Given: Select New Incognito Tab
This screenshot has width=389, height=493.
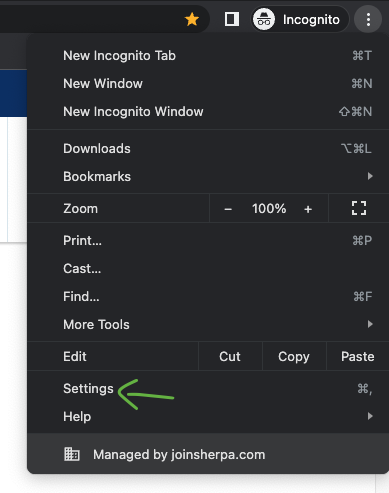Looking at the screenshot, I should (208, 56).
